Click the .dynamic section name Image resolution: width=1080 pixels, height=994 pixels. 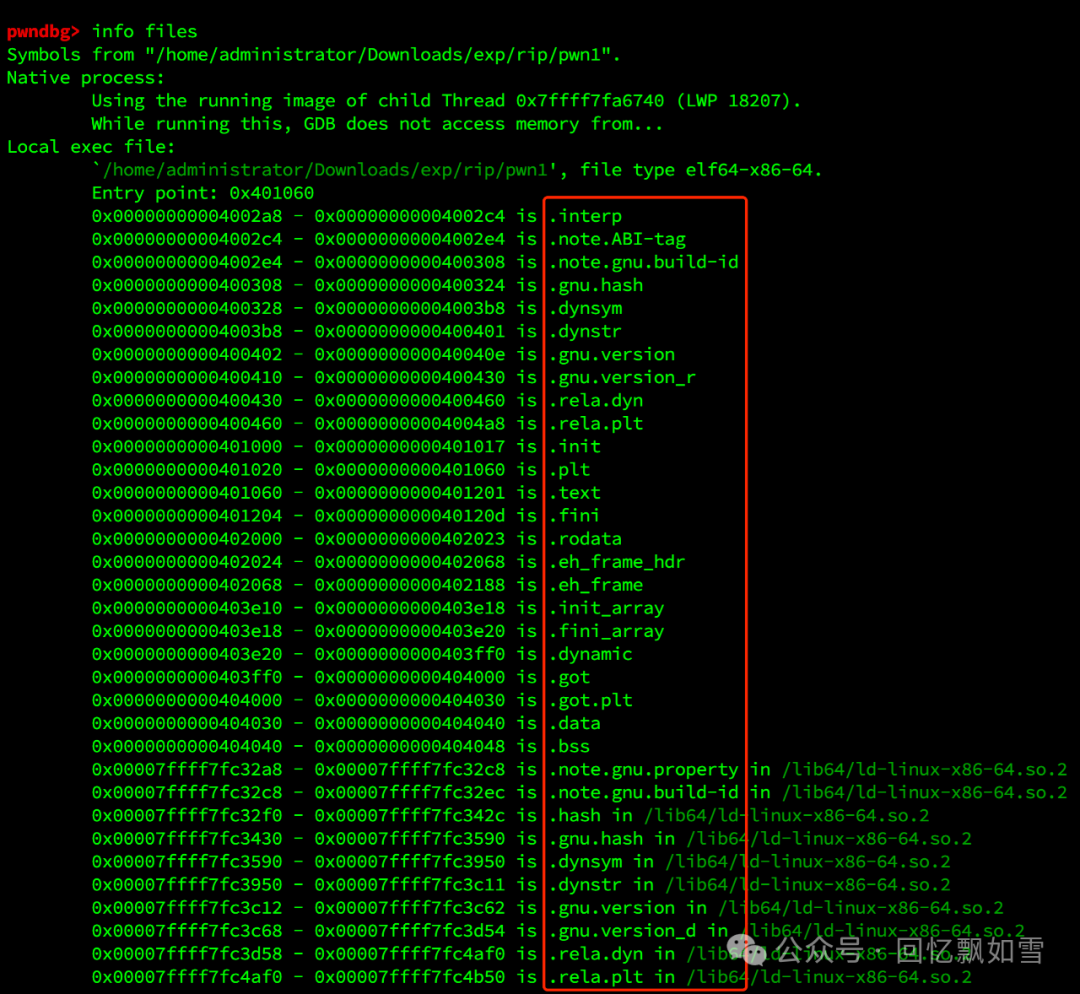coord(590,654)
